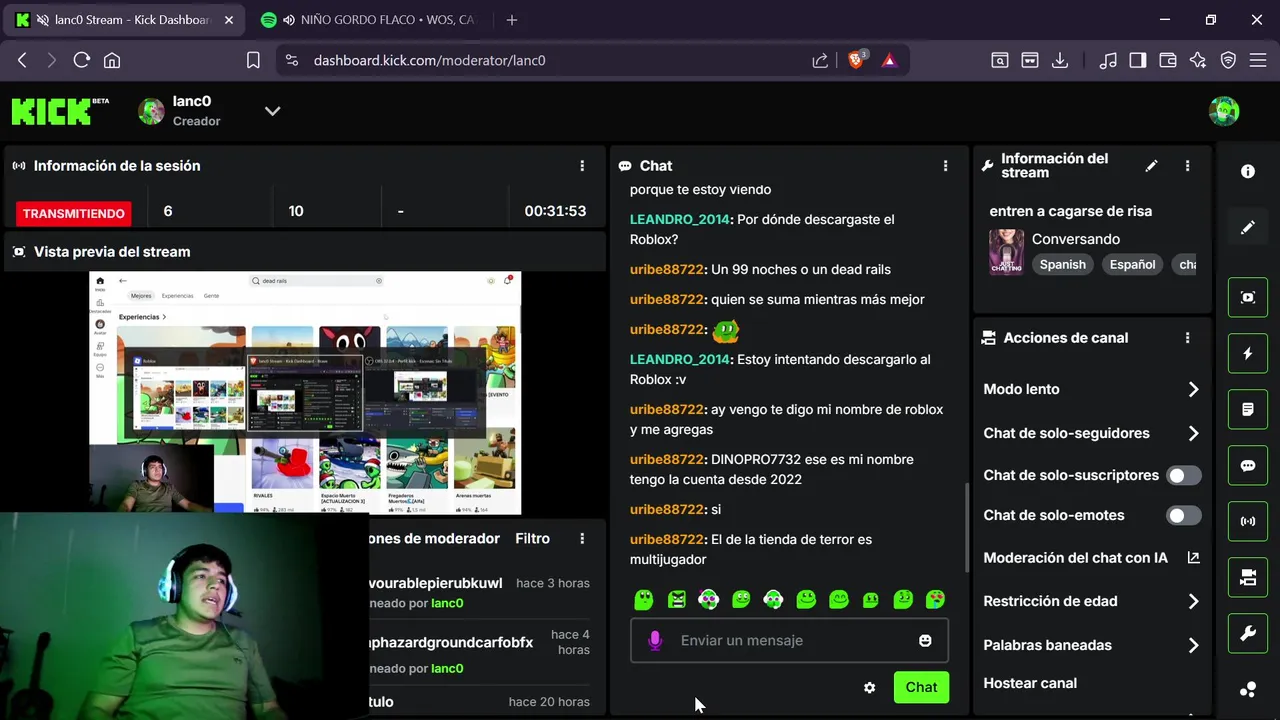Select the Spanish tag
The height and width of the screenshot is (720, 1280).
[1062, 265]
